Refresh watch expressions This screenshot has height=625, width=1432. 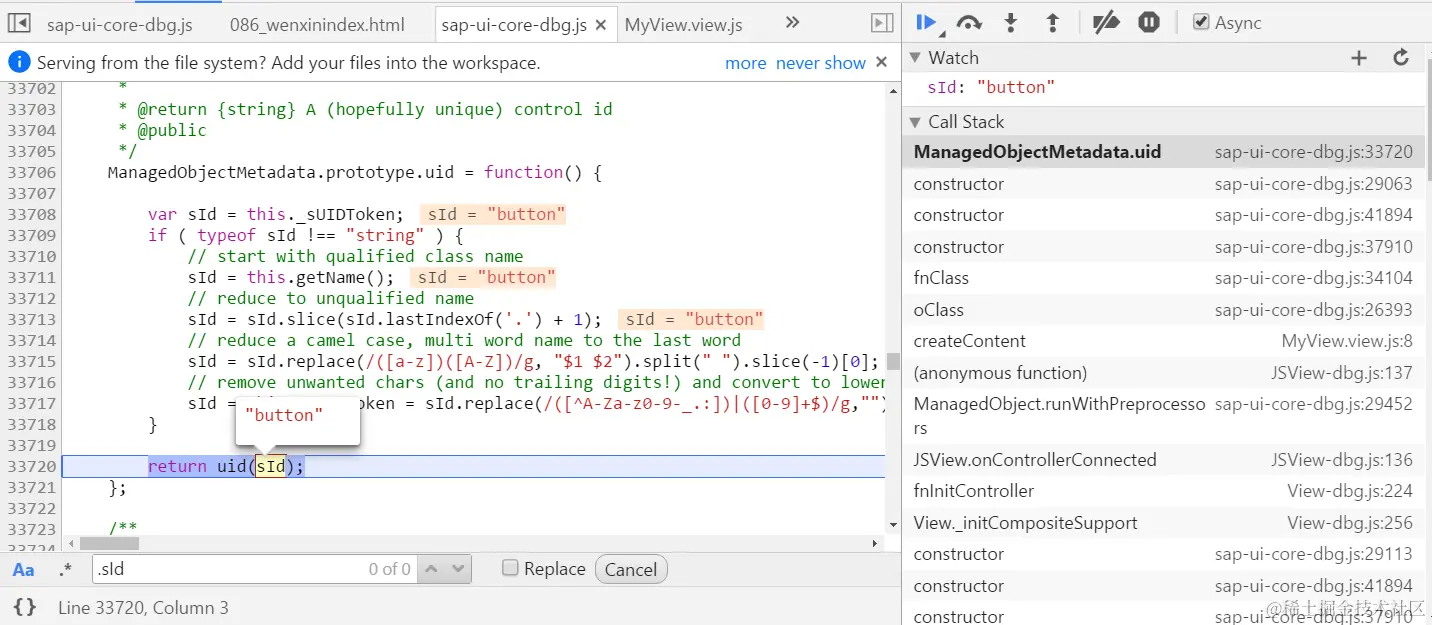coord(1401,58)
